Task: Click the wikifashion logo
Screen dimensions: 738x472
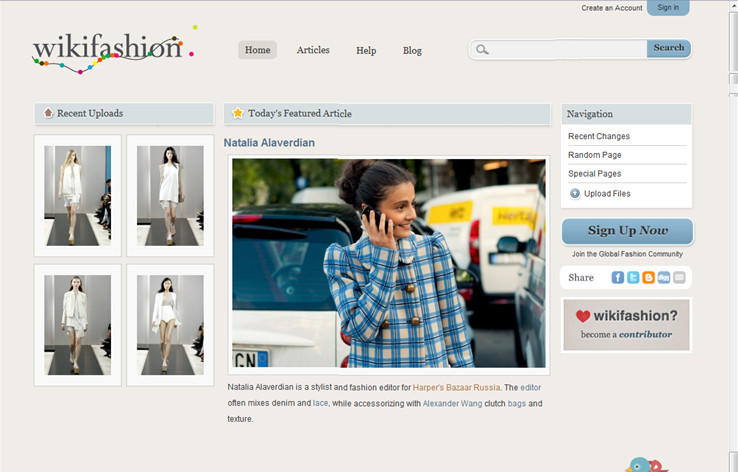Action: pos(108,50)
